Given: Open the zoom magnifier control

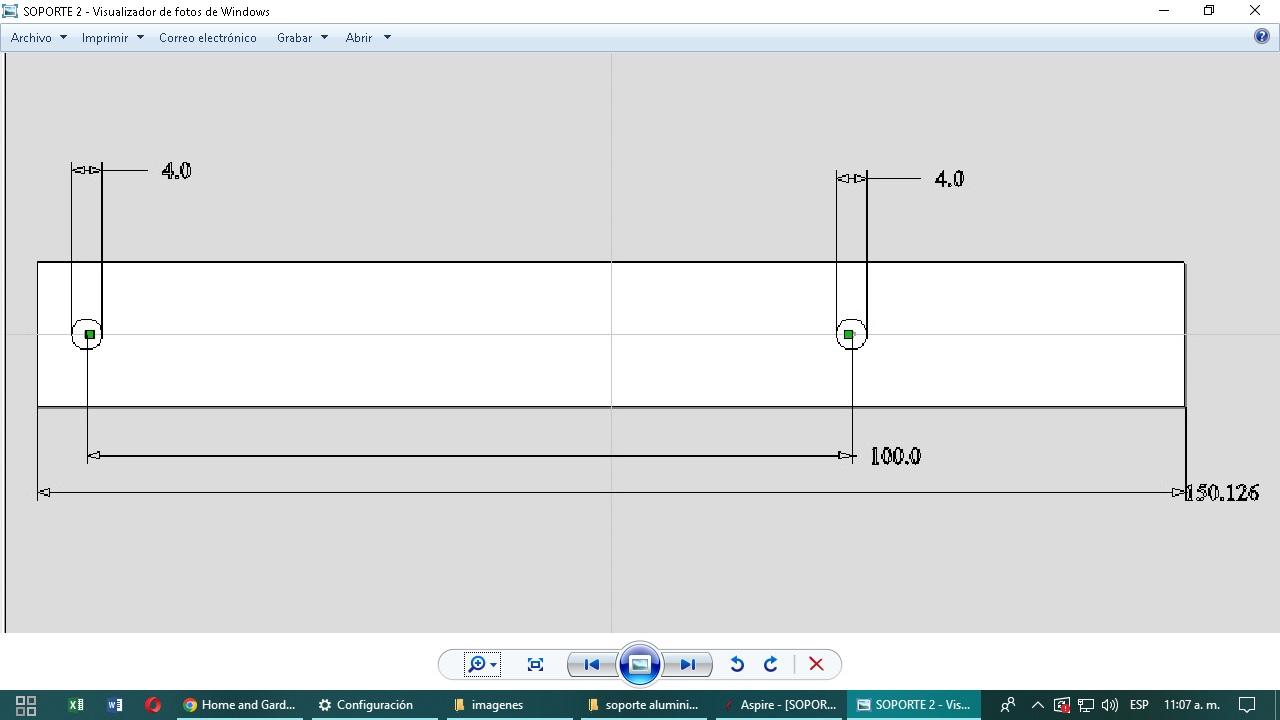Looking at the screenshot, I should click(477, 664).
